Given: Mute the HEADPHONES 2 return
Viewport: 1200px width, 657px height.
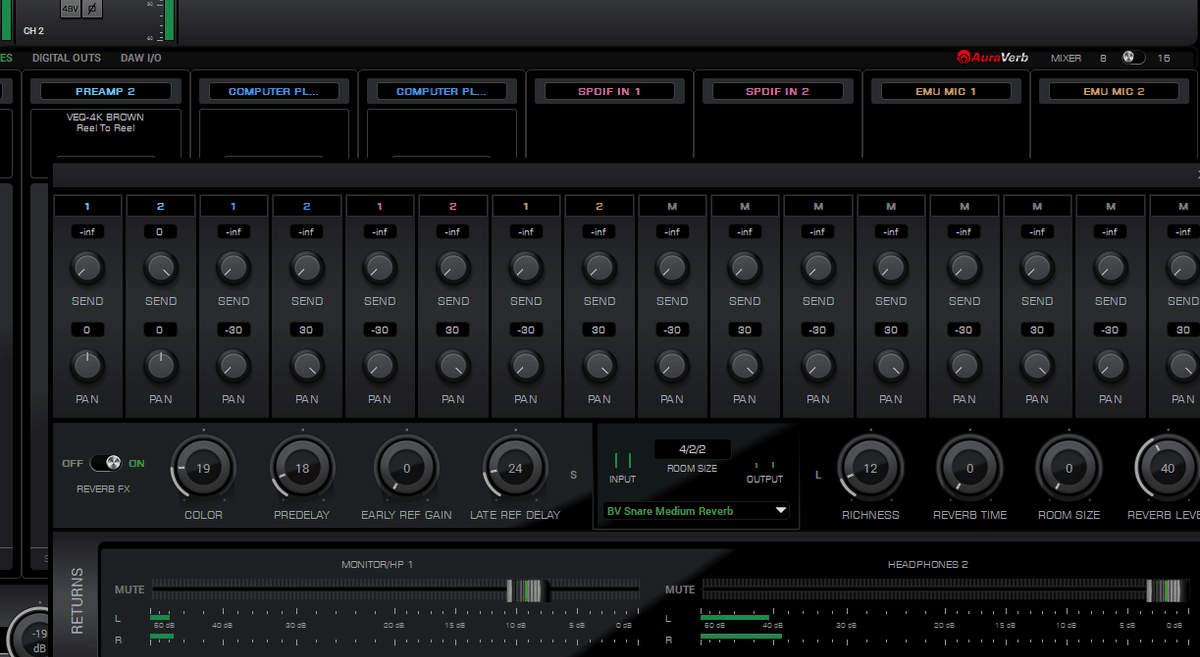Looking at the screenshot, I should click(x=680, y=589).
